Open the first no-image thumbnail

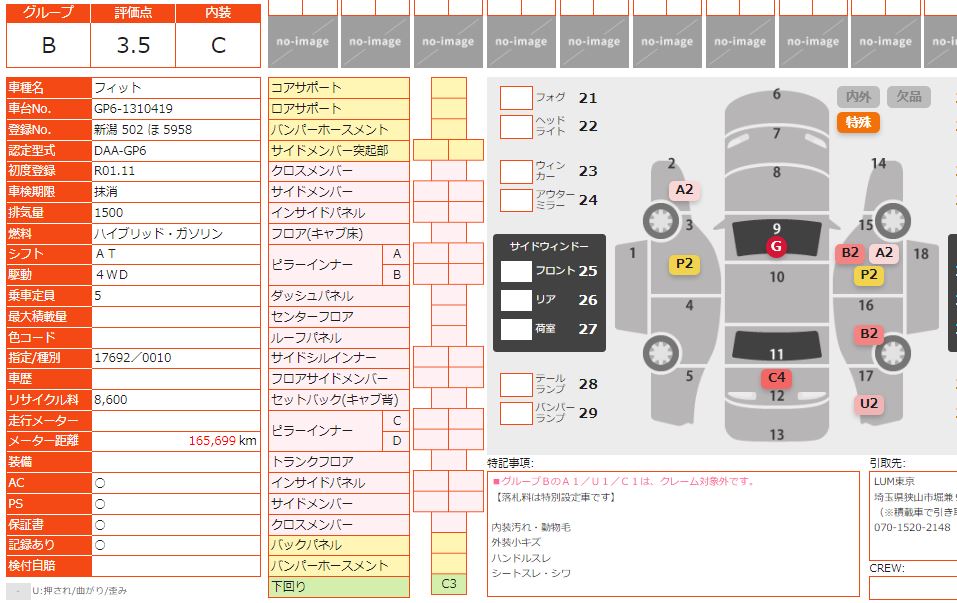[302, 41]
